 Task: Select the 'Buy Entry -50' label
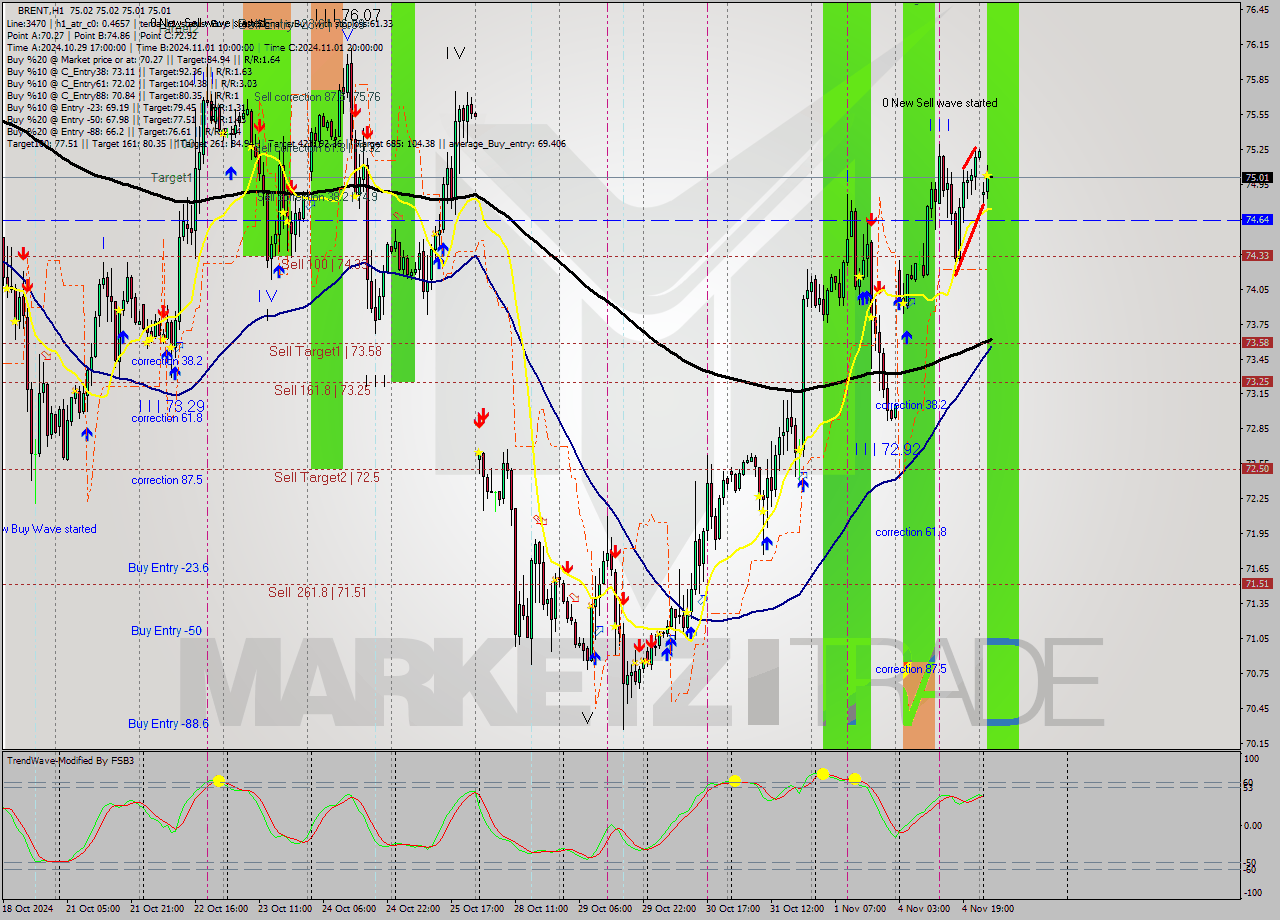tap(166, 630)
